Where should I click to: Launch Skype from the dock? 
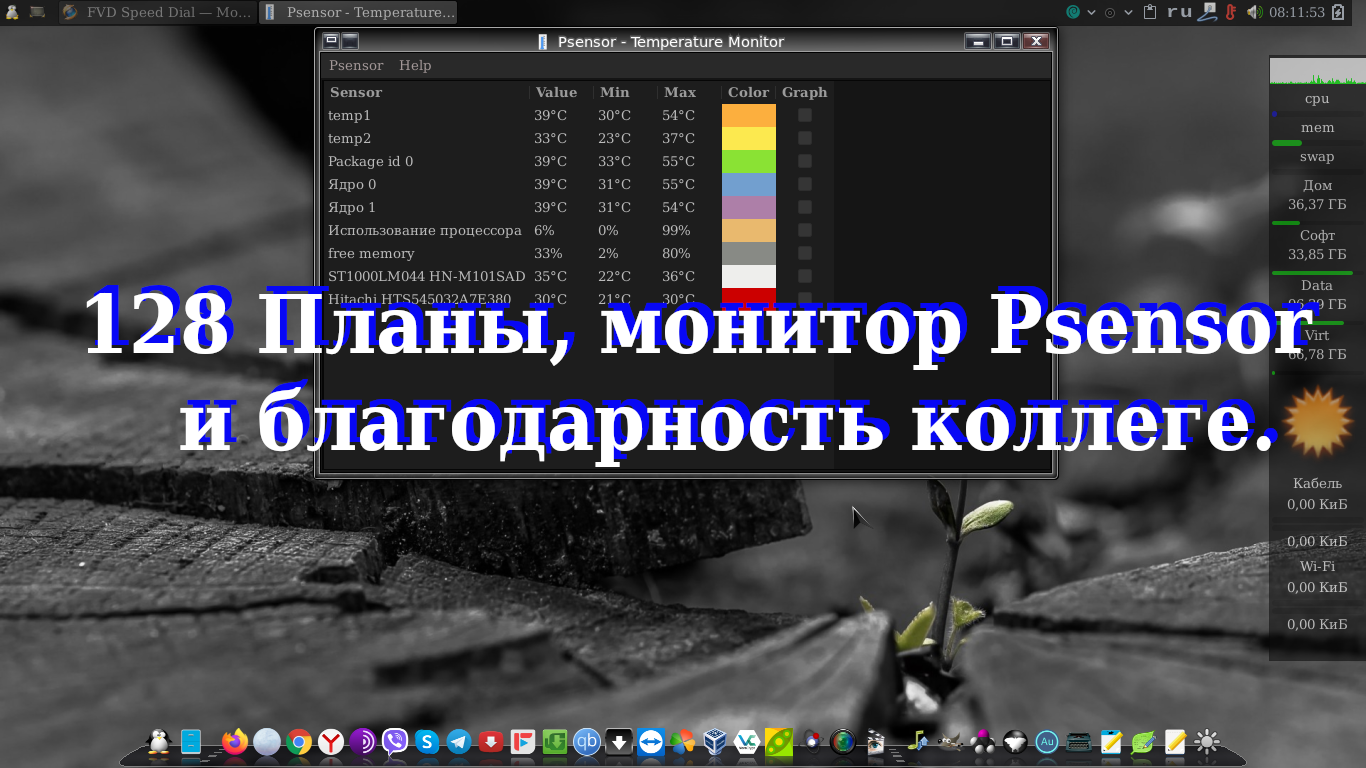[427, 741]
